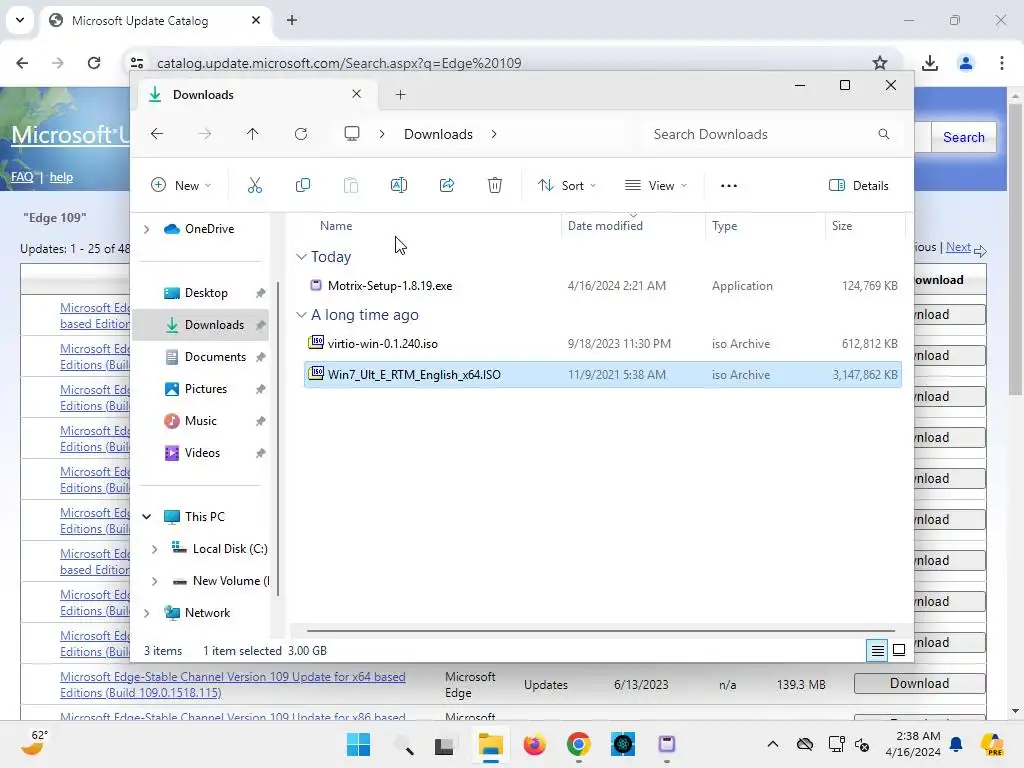Screen dimensions: 1024x768
Task: Launch Firefox from the taskbar
Action: click(x=535, y=744)
